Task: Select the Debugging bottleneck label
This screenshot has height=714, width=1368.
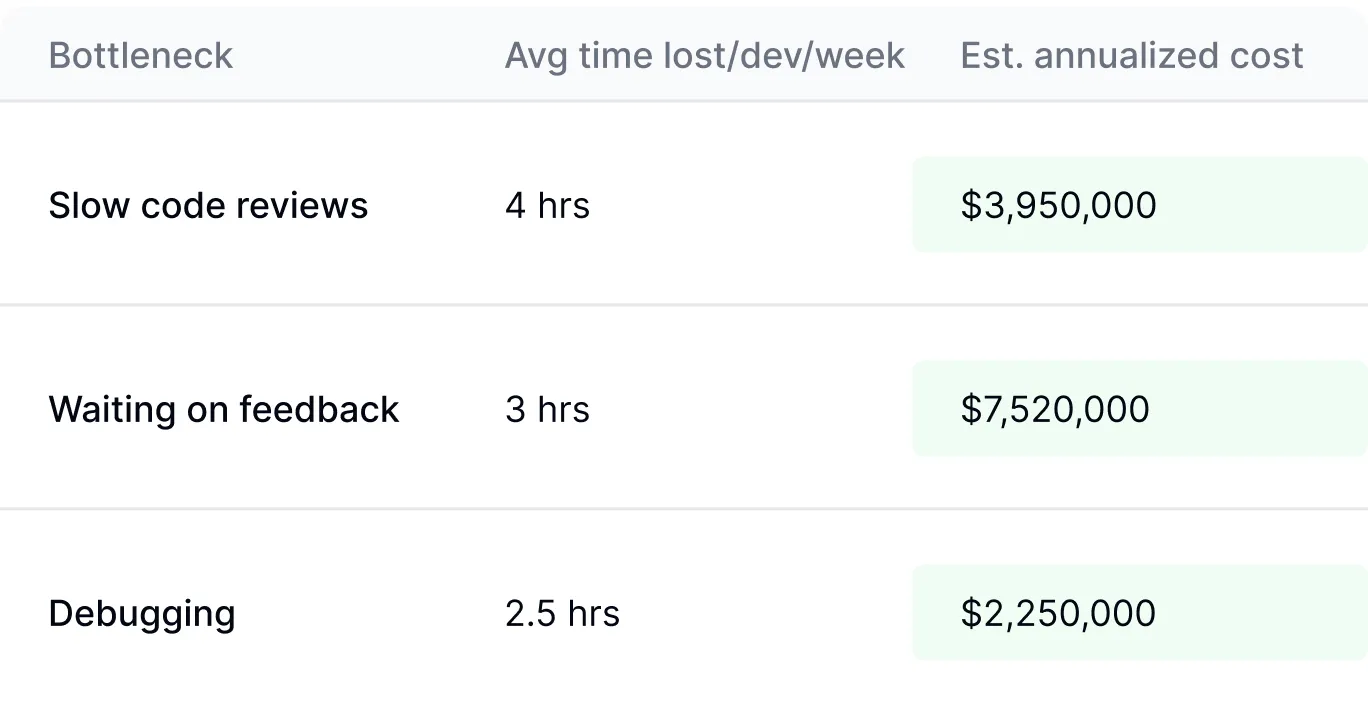Action: tap(141, 613)
